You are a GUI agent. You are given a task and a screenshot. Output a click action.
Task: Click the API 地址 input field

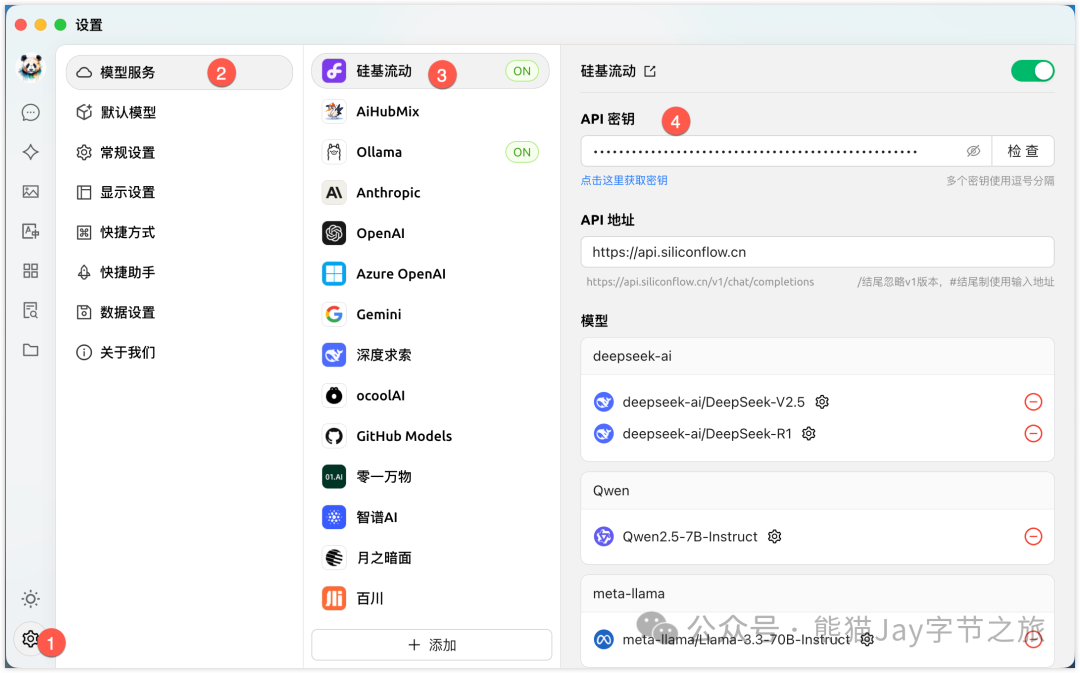tap(817, 252)
